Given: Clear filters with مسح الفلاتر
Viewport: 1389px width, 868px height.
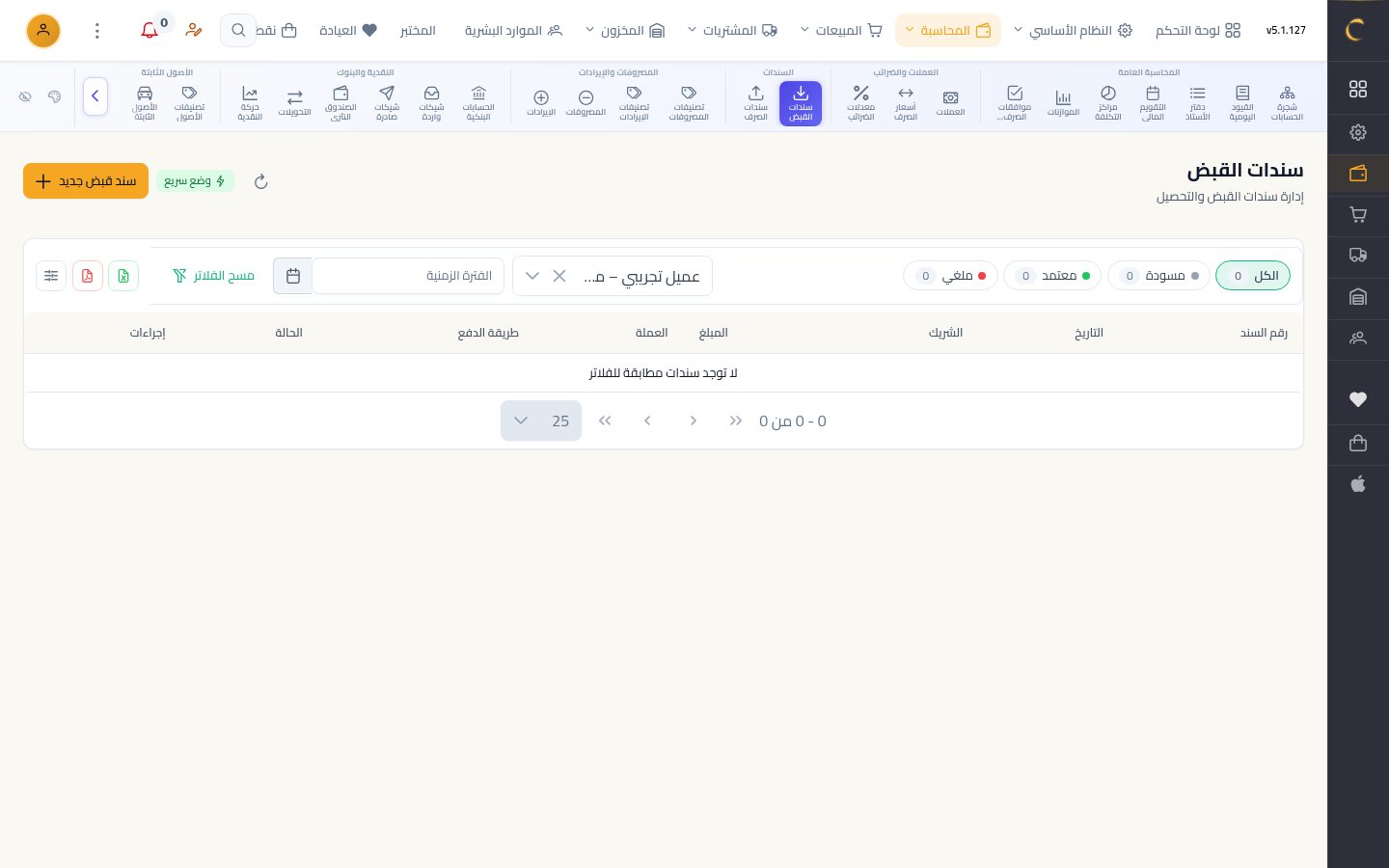Looking at the screenshot, I should [x=213, y=276].
